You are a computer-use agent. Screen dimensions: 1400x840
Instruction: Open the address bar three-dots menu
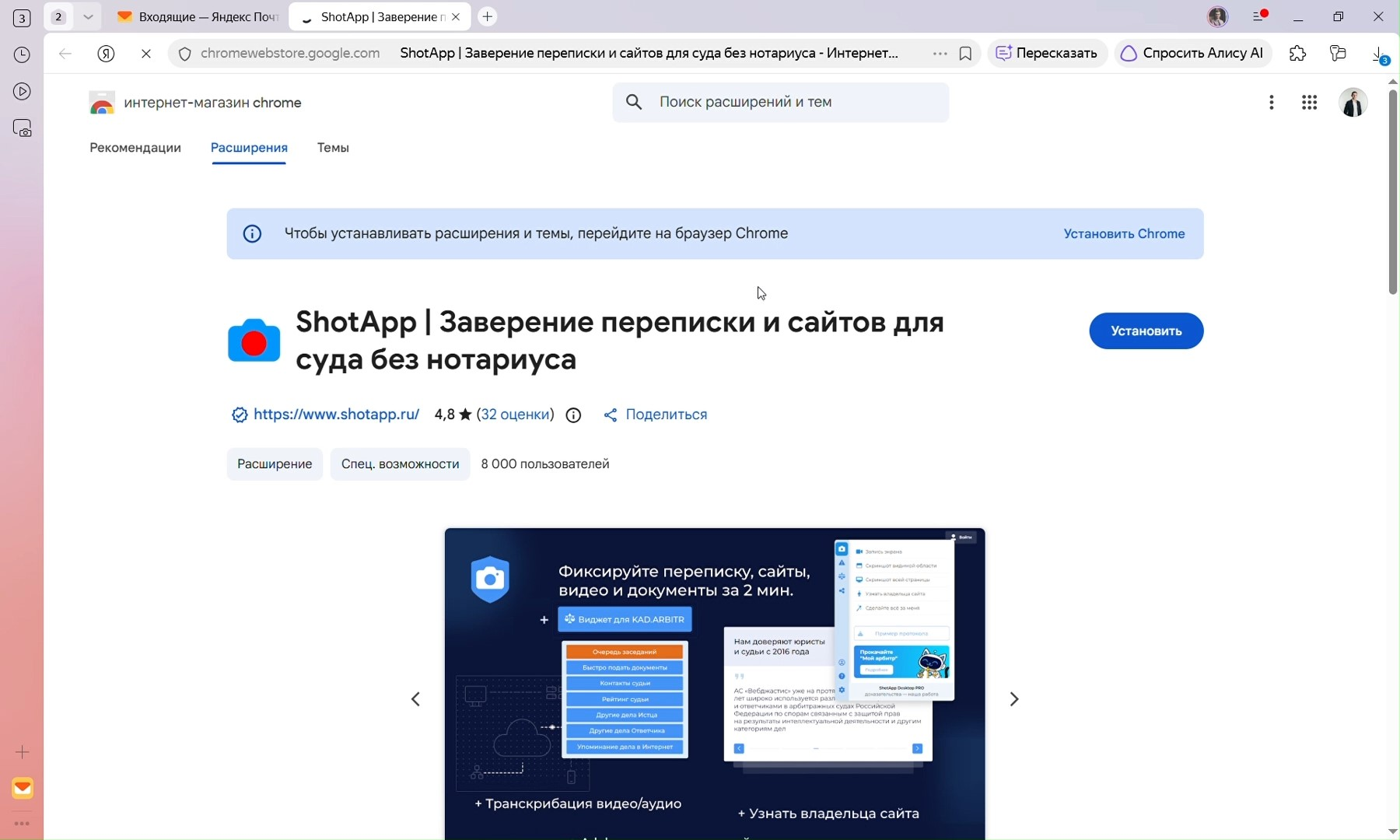click(x=940, y=54)
